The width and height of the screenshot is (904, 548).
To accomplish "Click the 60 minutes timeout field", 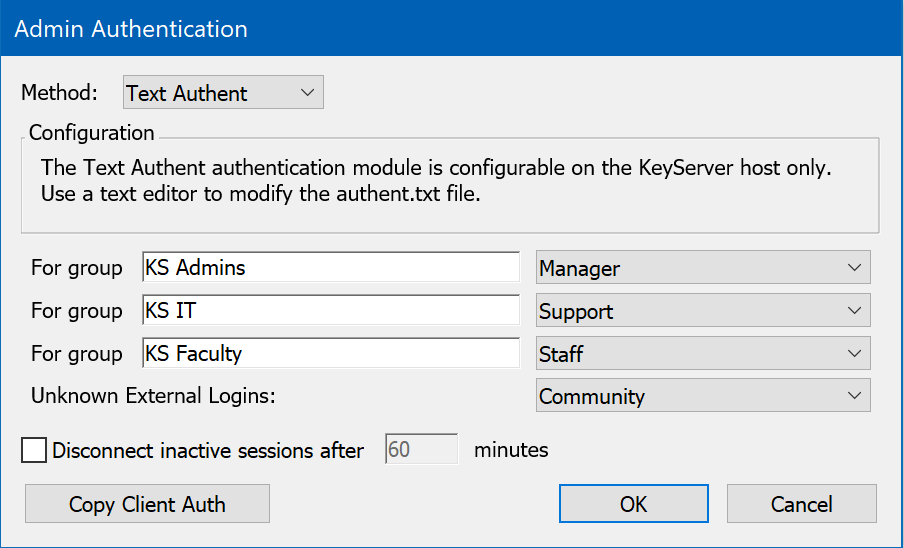I will pyautogui.click(x=420, y=450).
